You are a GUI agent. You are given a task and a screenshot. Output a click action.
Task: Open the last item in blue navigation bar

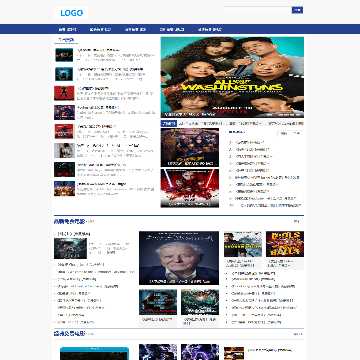click(210, 29)
